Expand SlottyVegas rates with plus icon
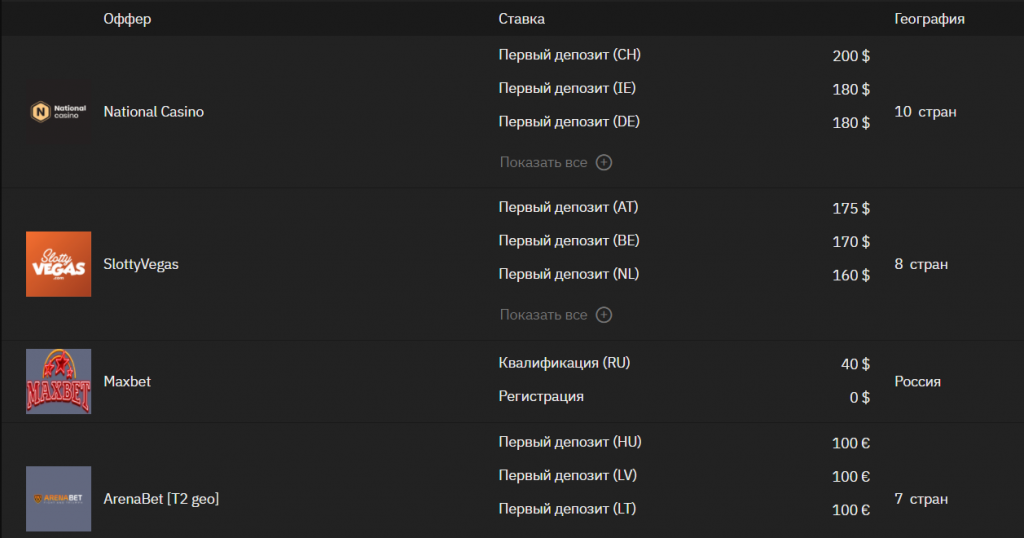1024x538 pixels. pyautogui.click(x=604, y=315)
